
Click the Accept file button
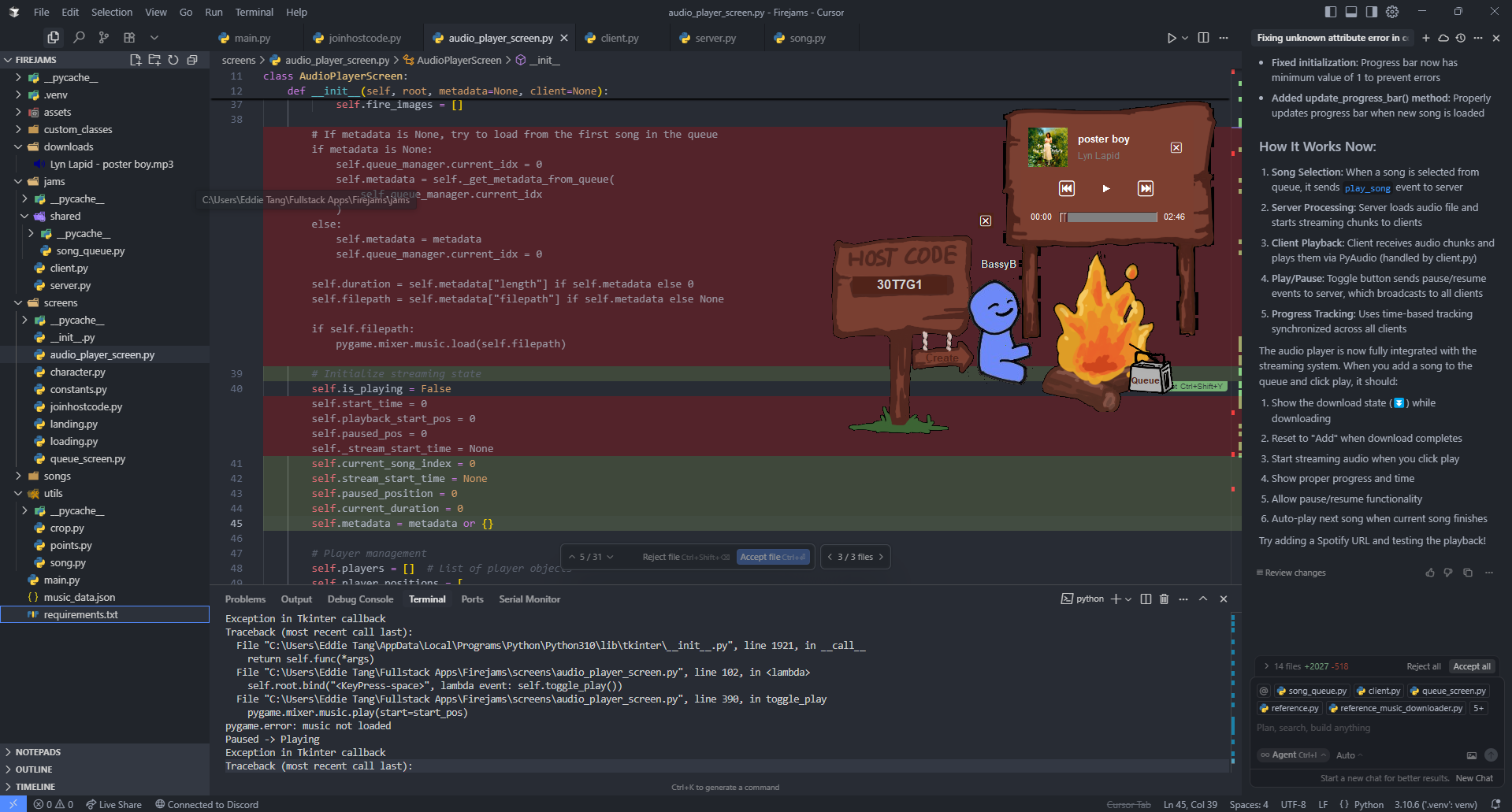tap(772, 557)
